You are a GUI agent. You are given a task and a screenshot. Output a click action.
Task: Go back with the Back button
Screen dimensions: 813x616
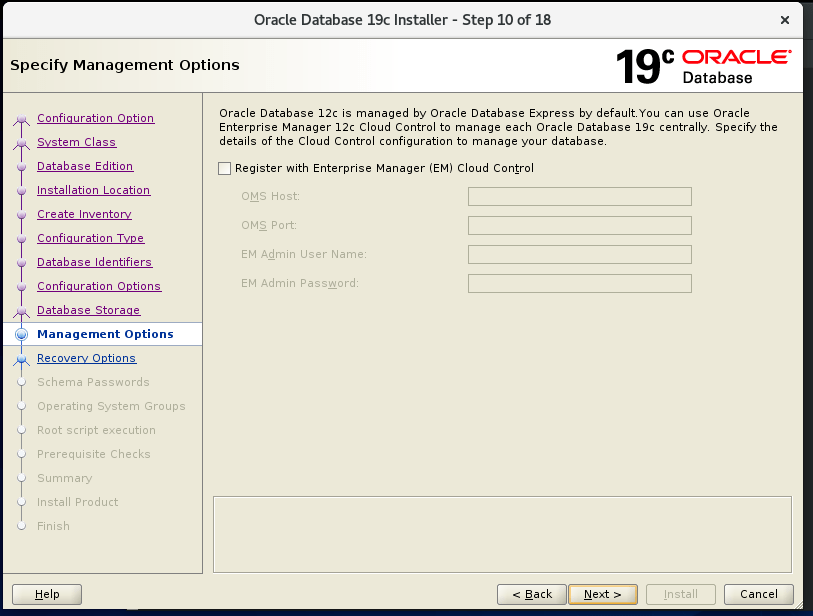point(532,594)
